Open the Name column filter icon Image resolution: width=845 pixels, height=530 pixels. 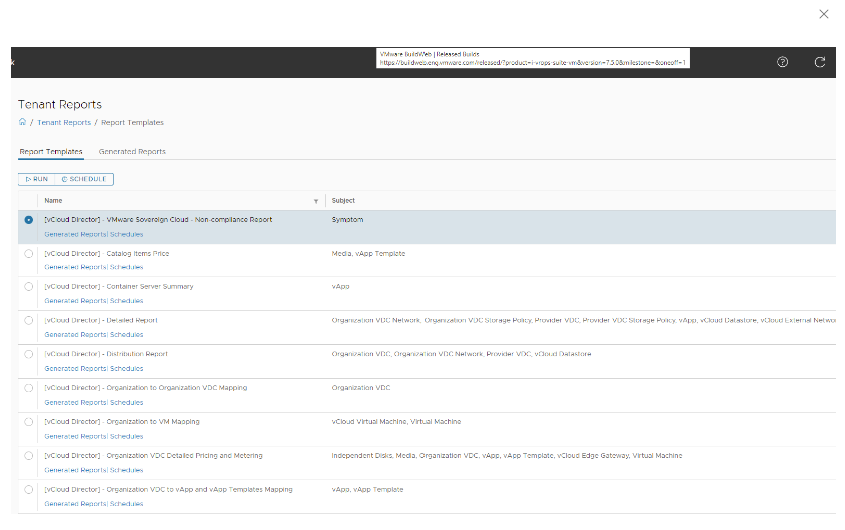tap(316, 201)
